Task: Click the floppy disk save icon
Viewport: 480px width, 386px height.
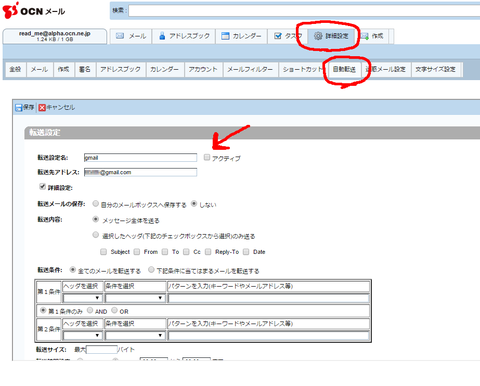Action: point(19,108)
